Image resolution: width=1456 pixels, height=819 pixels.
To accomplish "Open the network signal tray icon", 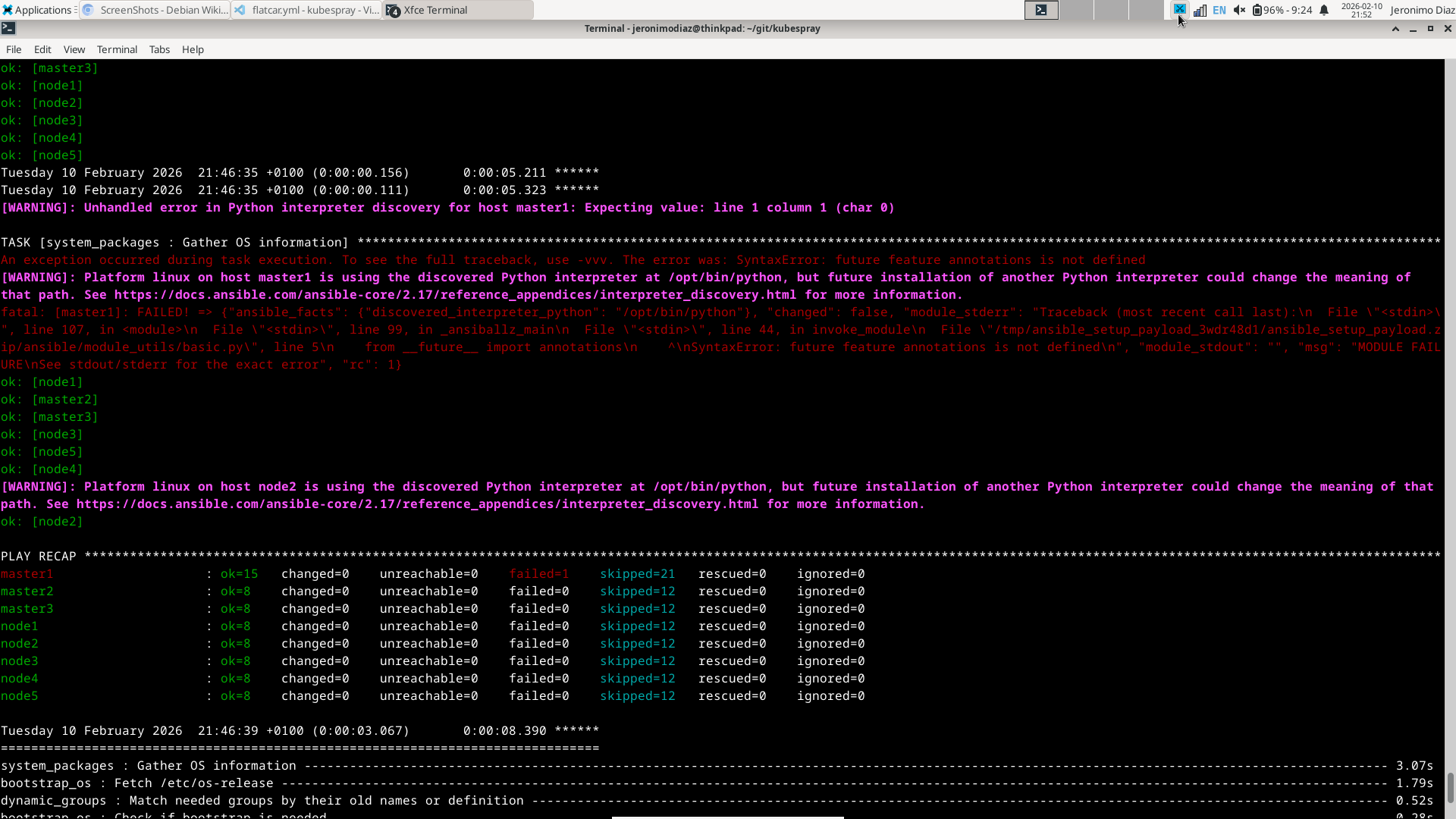I will (1200, 10).
